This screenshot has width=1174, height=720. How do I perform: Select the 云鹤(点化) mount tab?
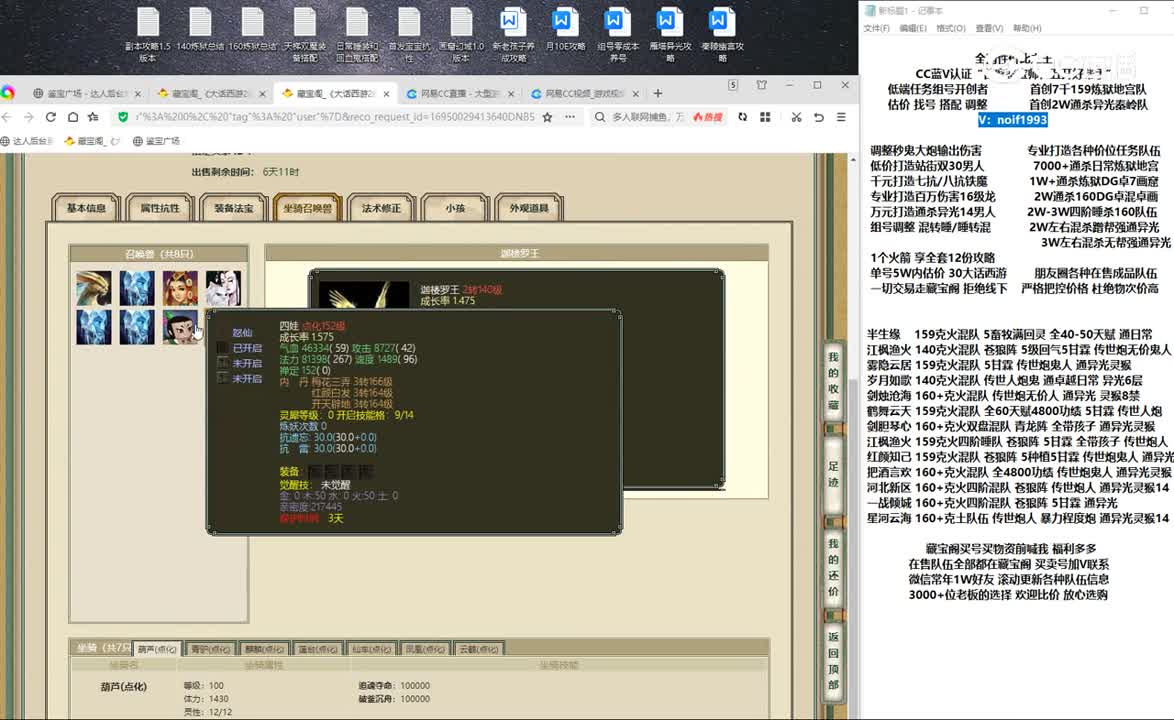tap(478, 649)
